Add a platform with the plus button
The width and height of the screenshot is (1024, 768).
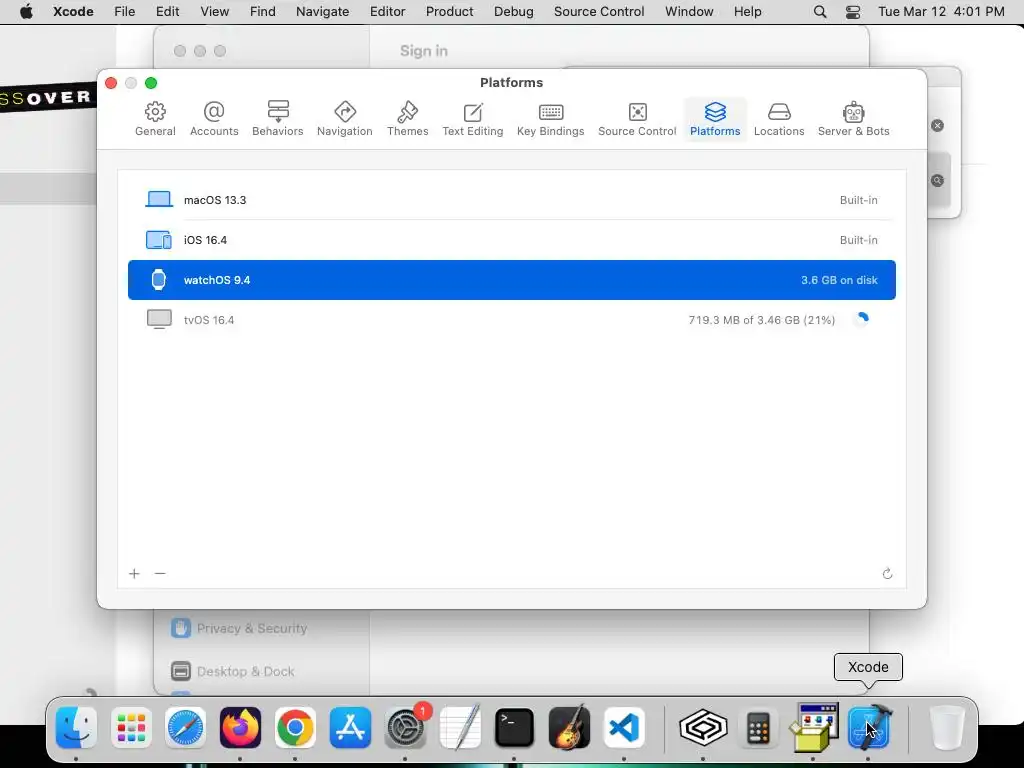point(134,573)
